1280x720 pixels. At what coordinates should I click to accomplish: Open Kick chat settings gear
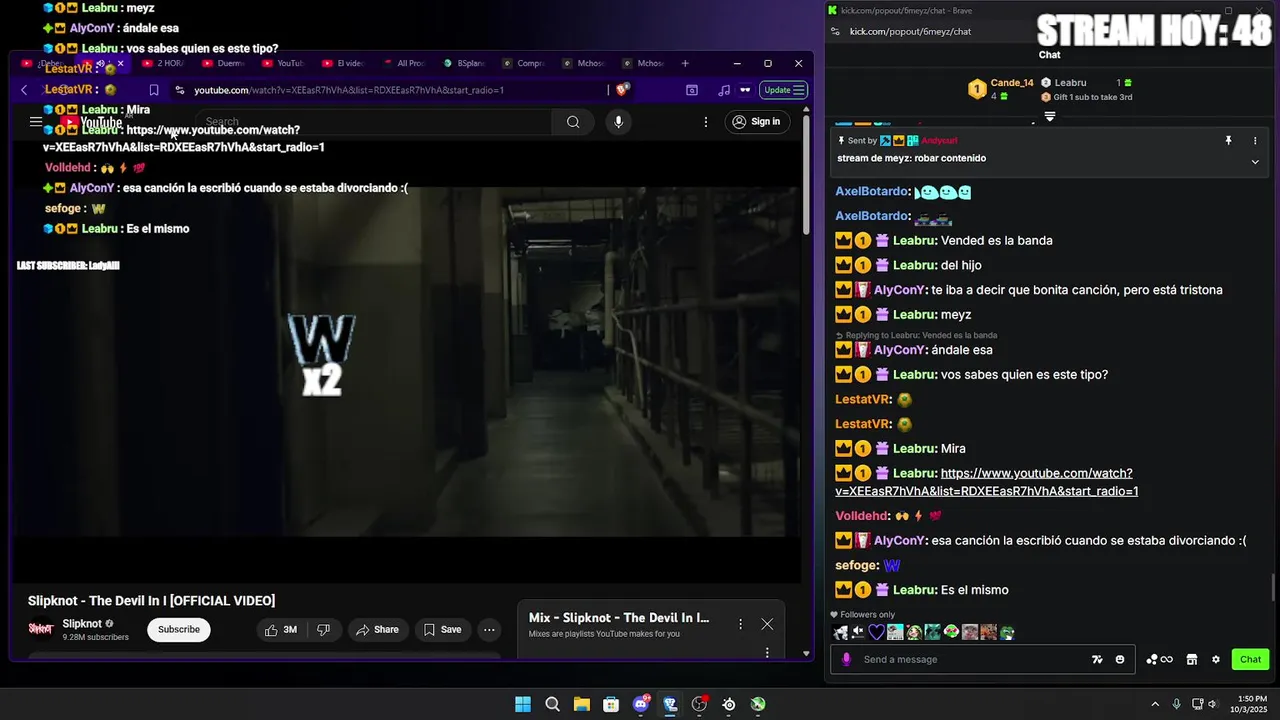point(1216,659)
